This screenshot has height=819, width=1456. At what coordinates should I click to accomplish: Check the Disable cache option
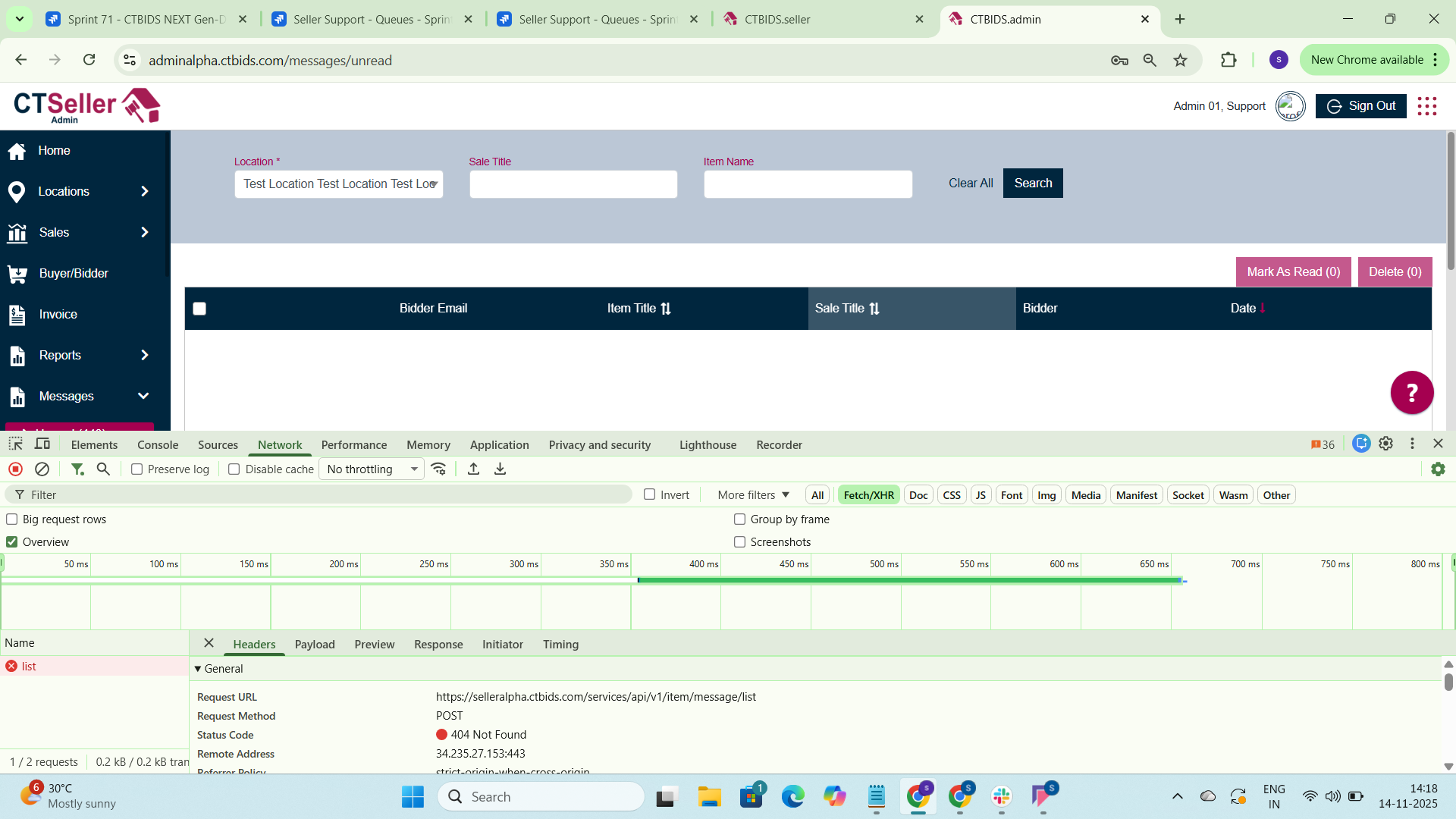(234, 469)
